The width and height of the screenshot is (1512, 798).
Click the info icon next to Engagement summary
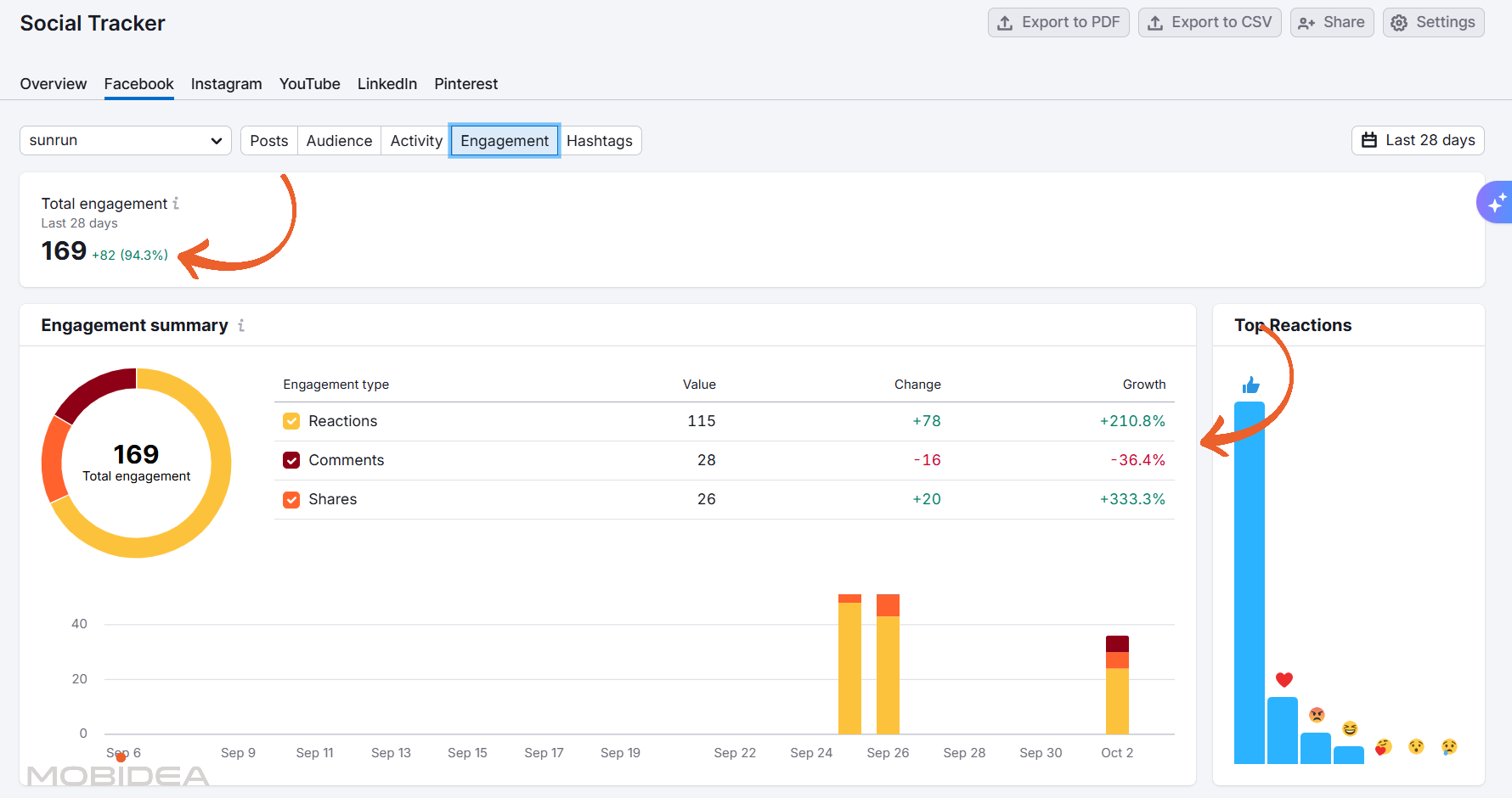(x=241, y=324)
